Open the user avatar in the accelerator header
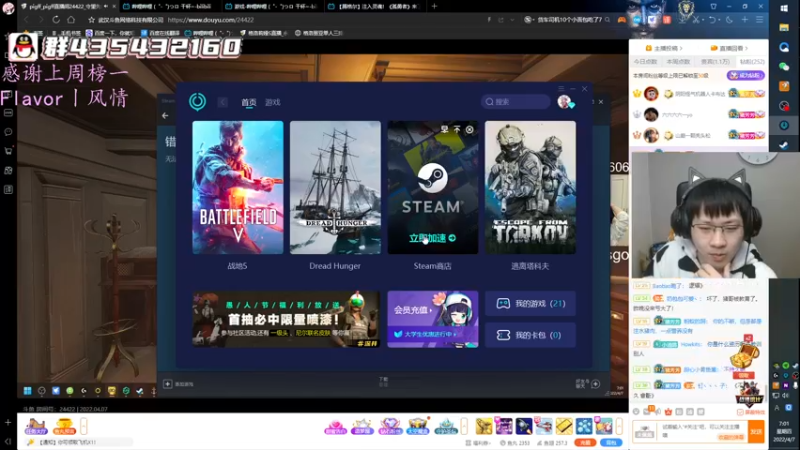The width and height of the screenshot is (800, 450). click(x=564, y=102)
